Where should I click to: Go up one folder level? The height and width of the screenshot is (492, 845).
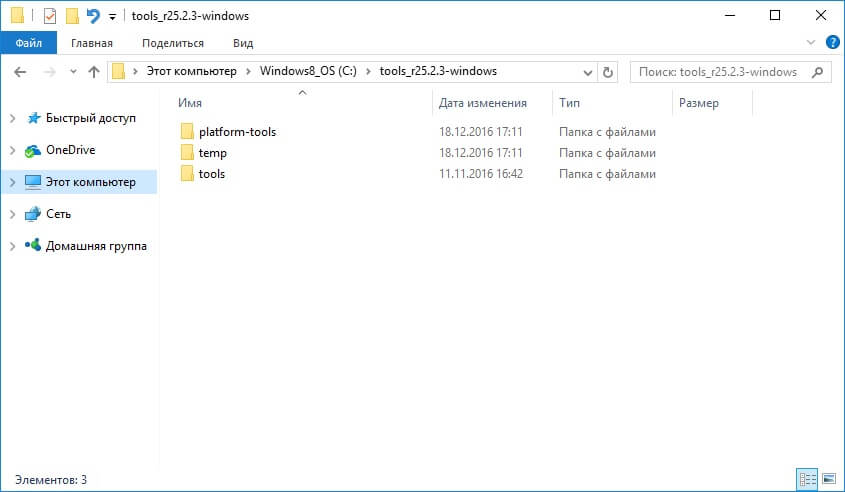tap(94, 72)
